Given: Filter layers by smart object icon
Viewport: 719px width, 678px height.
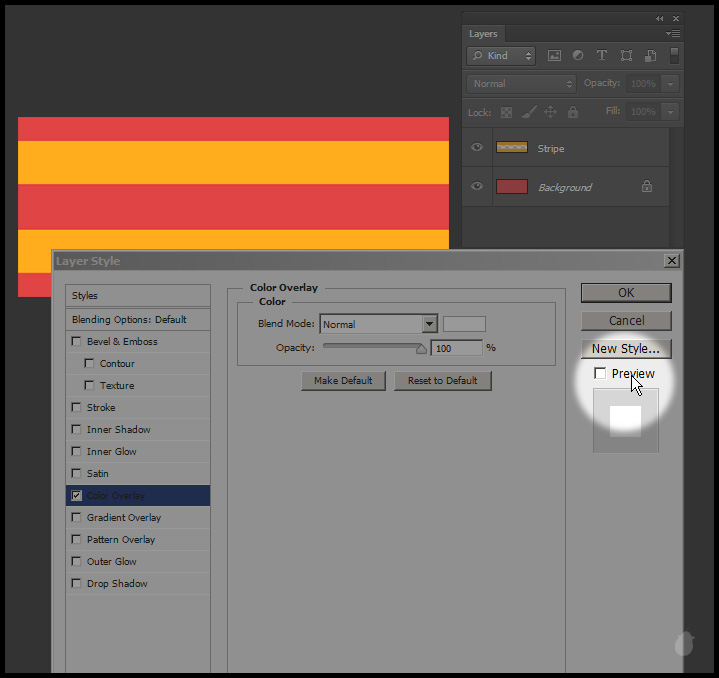Looking at the screenshot, I should pyautogui.click(x=650, y=56).
